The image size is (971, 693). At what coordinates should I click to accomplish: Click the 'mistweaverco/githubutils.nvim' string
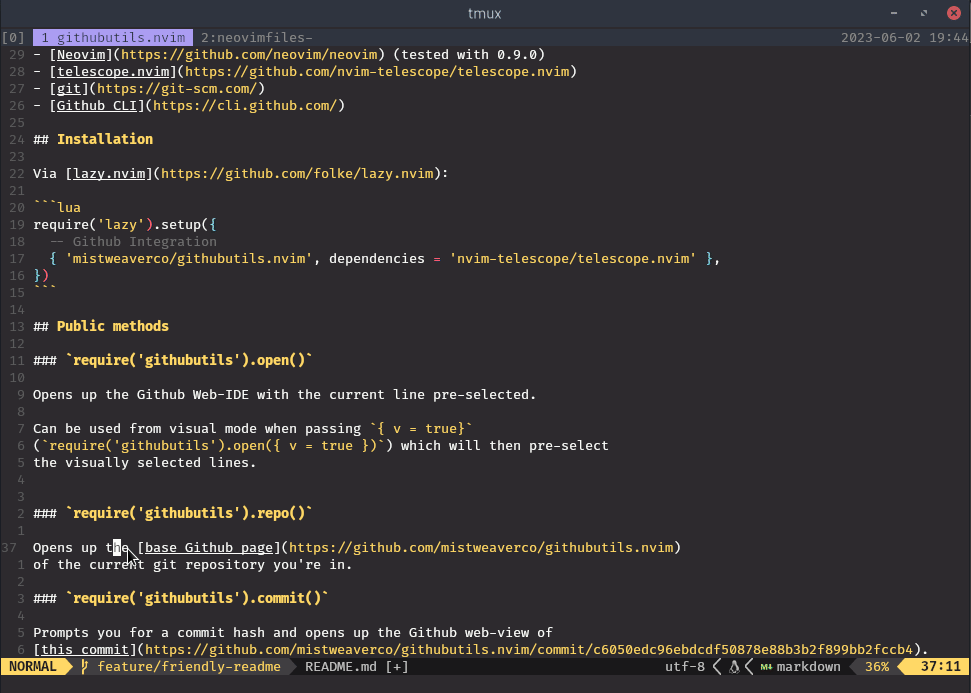(189, 258)
